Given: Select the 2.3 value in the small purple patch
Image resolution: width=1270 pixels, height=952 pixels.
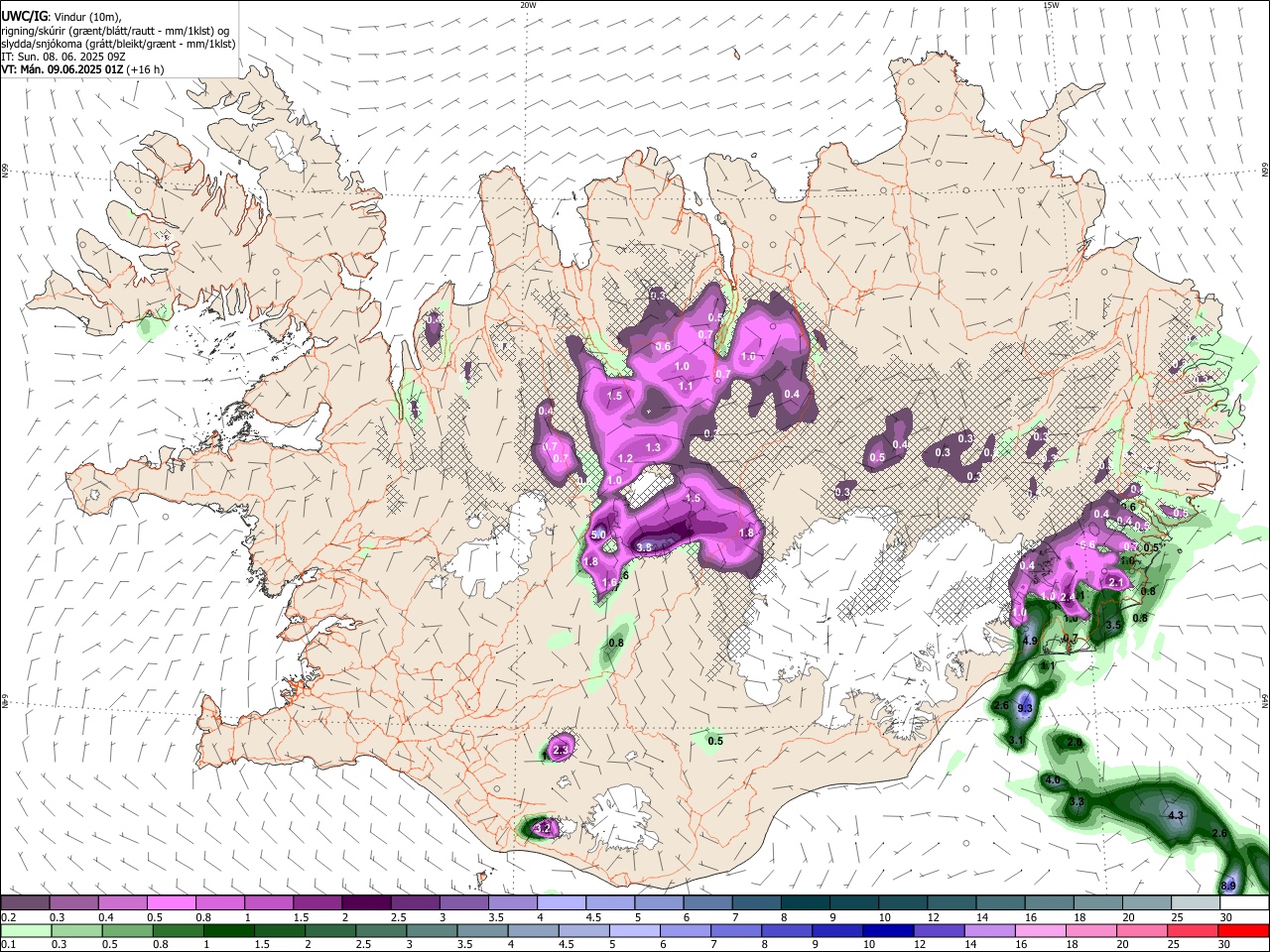Looking at the screenshot, I should pyautogui.click(x=561, y=751).
